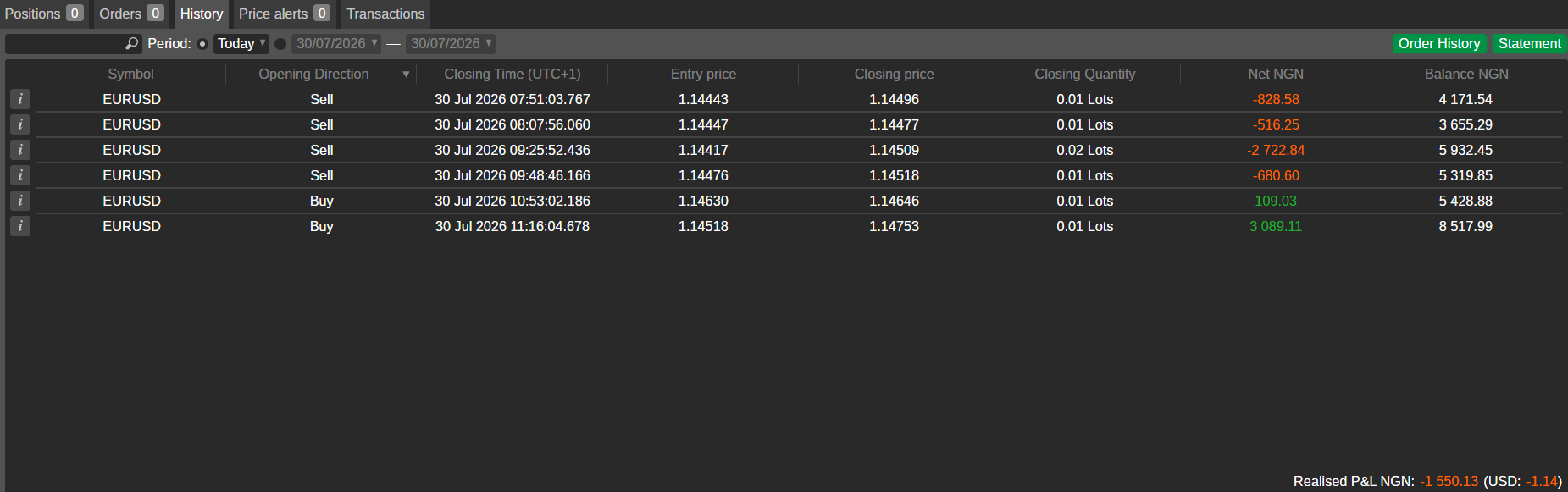This screenshot has height=492, width=1568.
Task: Open info for the 08:07:56 EURUSD trade
Action: [x=20, y=124]
